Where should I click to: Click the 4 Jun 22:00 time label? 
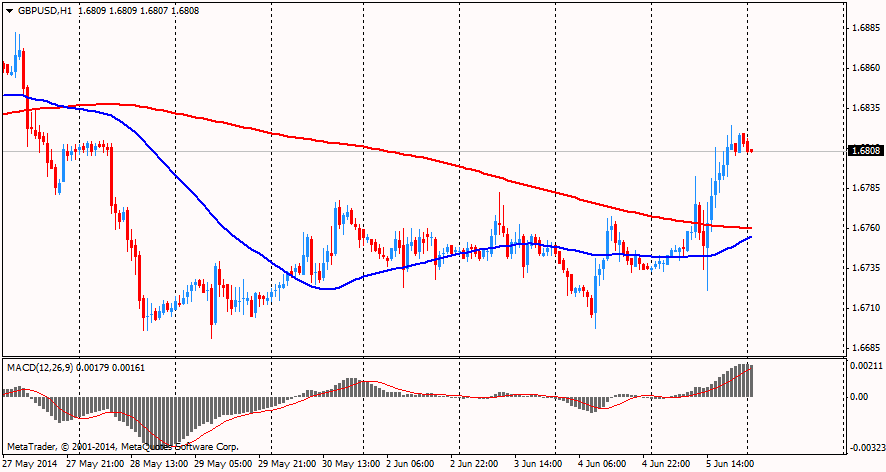tap(666, 464)
